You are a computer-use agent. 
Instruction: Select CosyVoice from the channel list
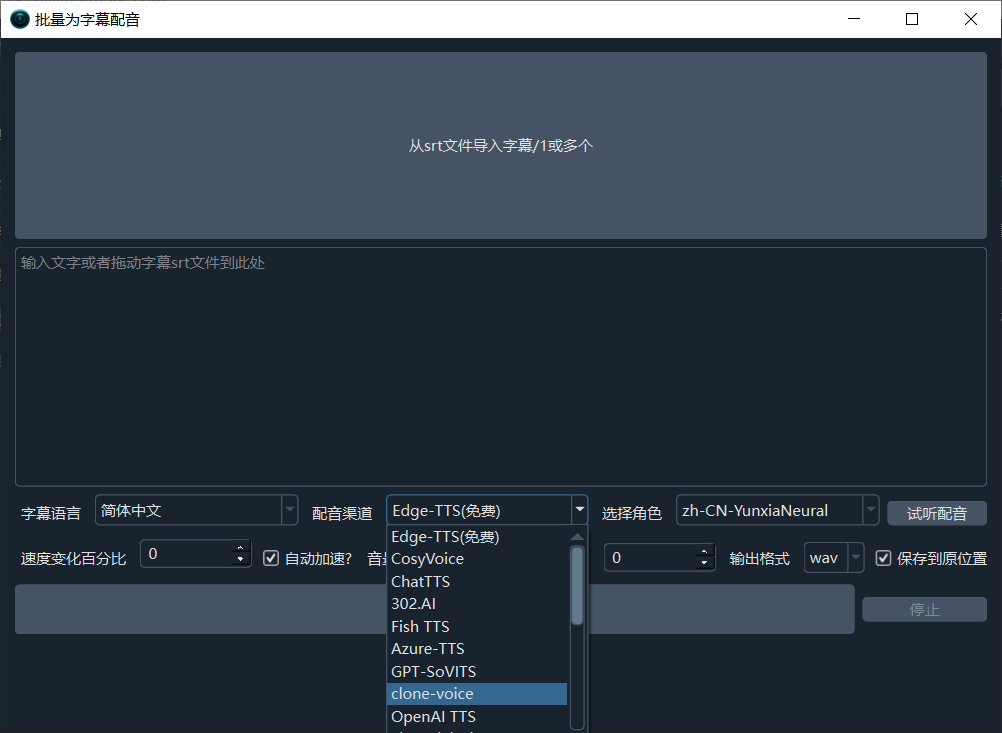tap(427, 559)
